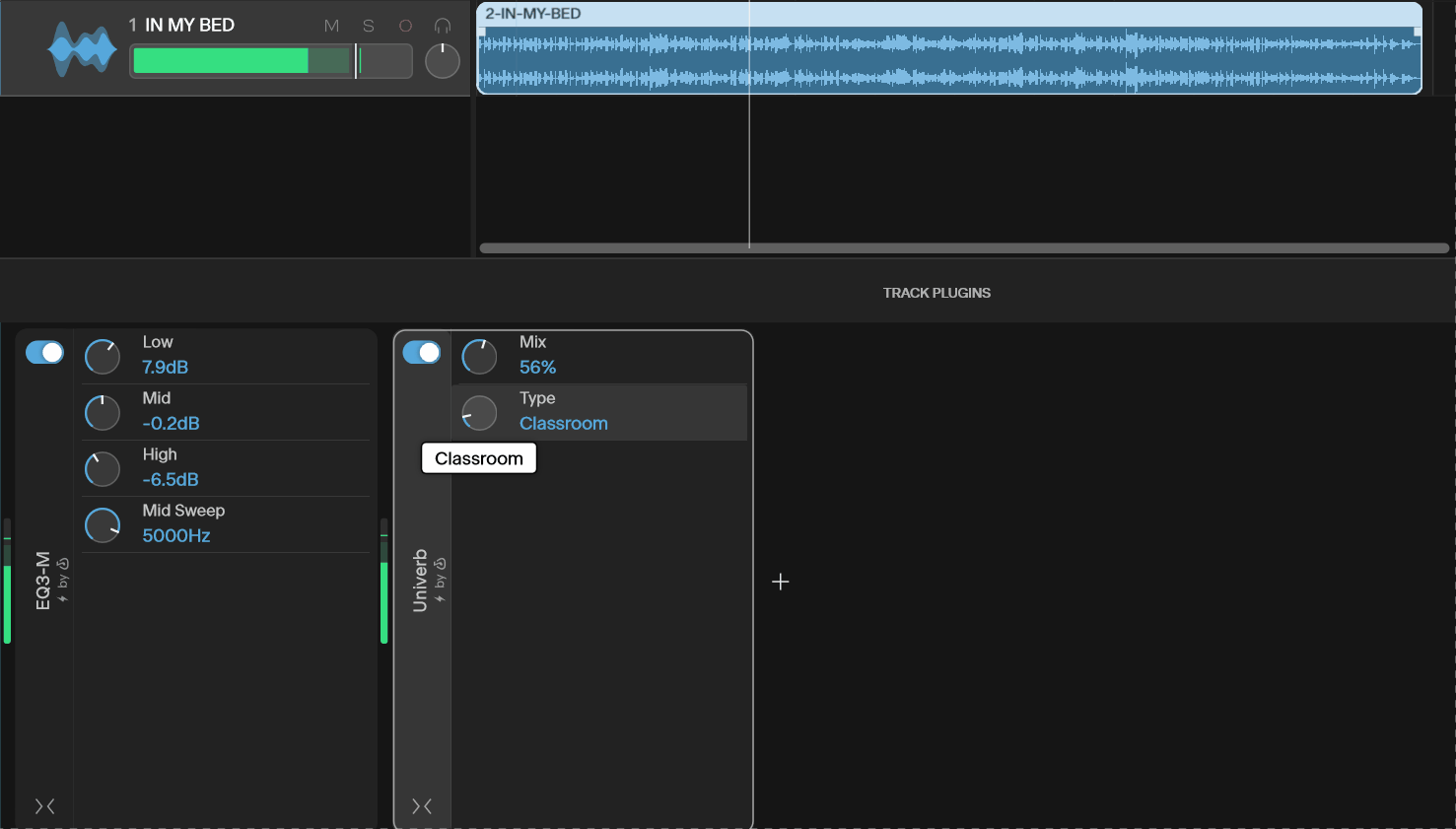
Task: Open the reverb Type Classroom selector
Action: click(563, 424)
